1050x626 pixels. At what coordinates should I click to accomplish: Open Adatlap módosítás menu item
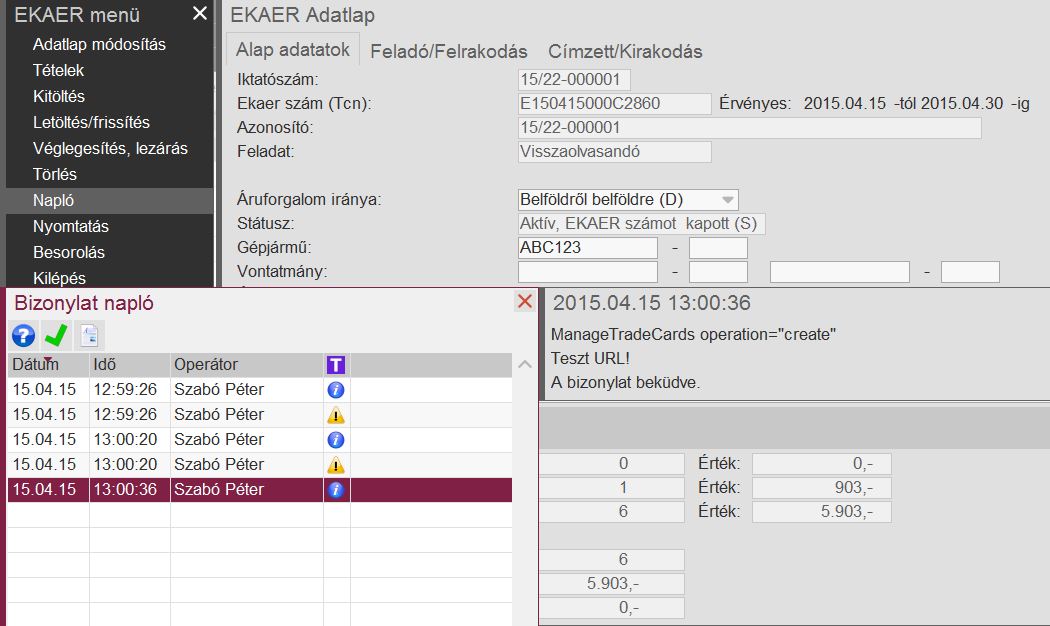click(x=99, y=44)
